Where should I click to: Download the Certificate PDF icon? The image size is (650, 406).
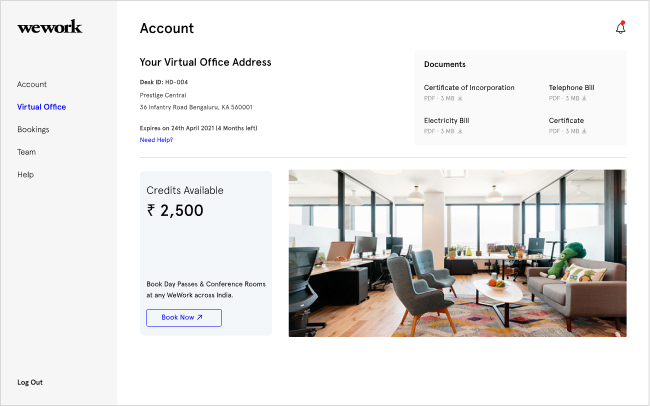584,131
